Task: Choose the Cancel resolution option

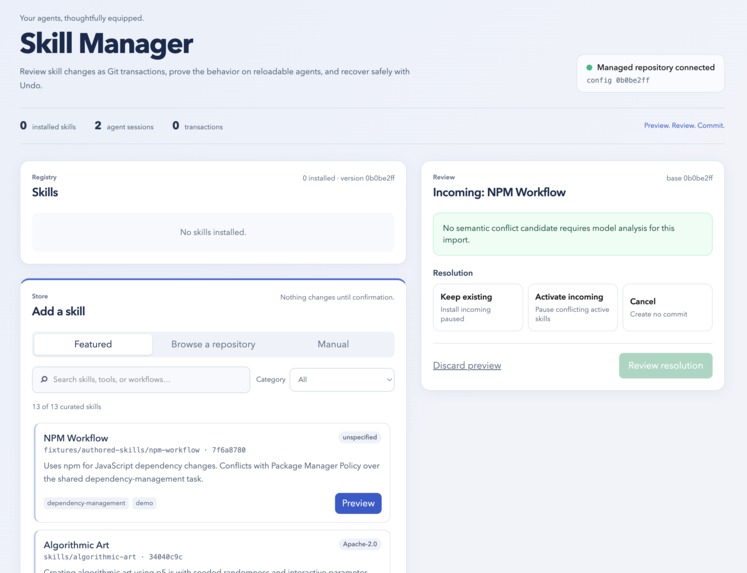Action: coord(667,307)
